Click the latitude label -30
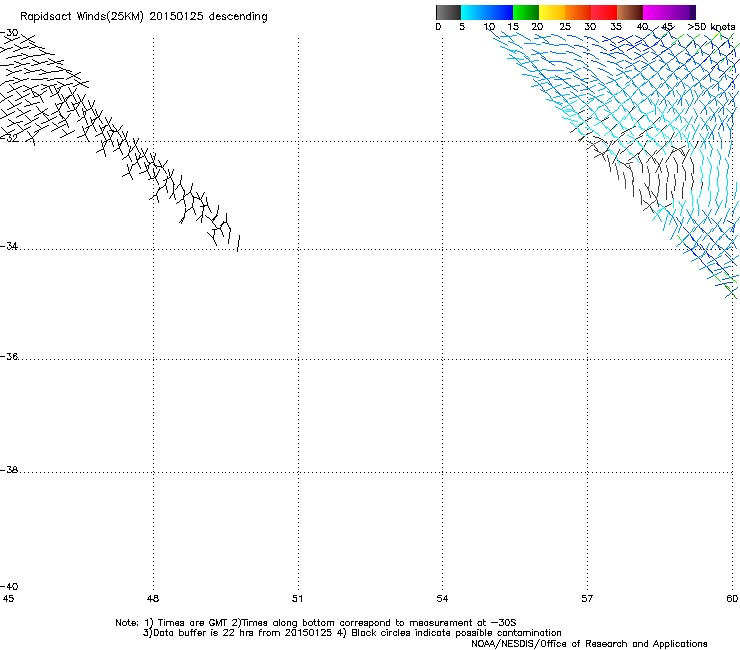Screen dimensions: 740x650 tap(9, 33)
